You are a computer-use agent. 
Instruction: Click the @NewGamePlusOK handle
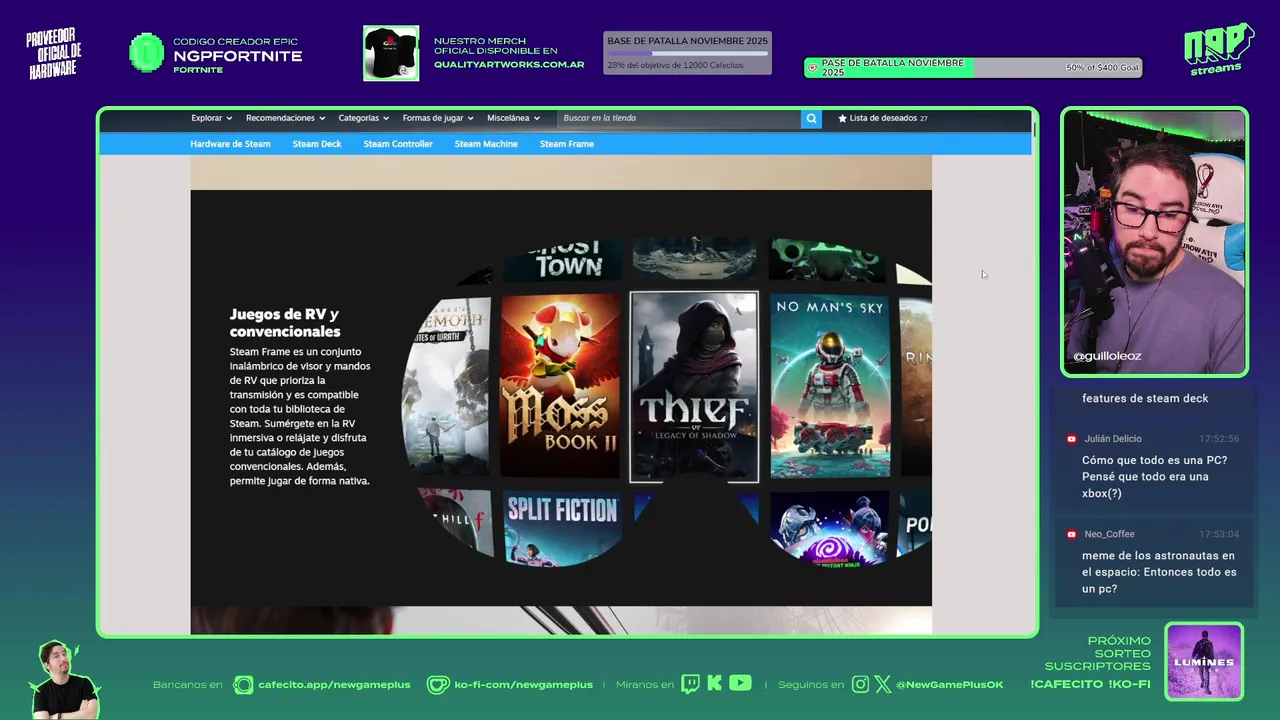click(949, 685)
